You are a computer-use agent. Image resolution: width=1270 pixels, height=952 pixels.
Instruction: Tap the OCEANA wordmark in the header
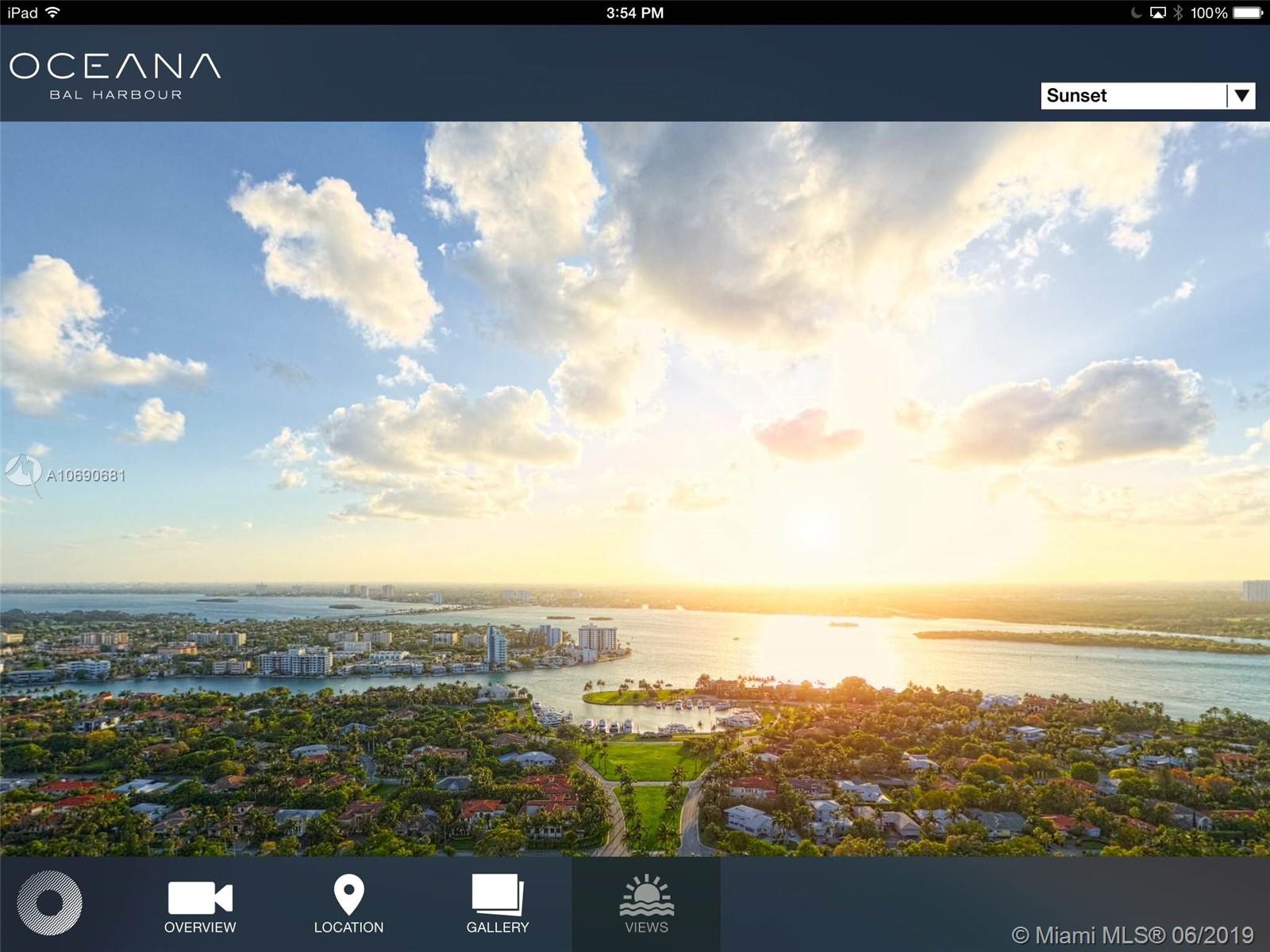[115, 67]
